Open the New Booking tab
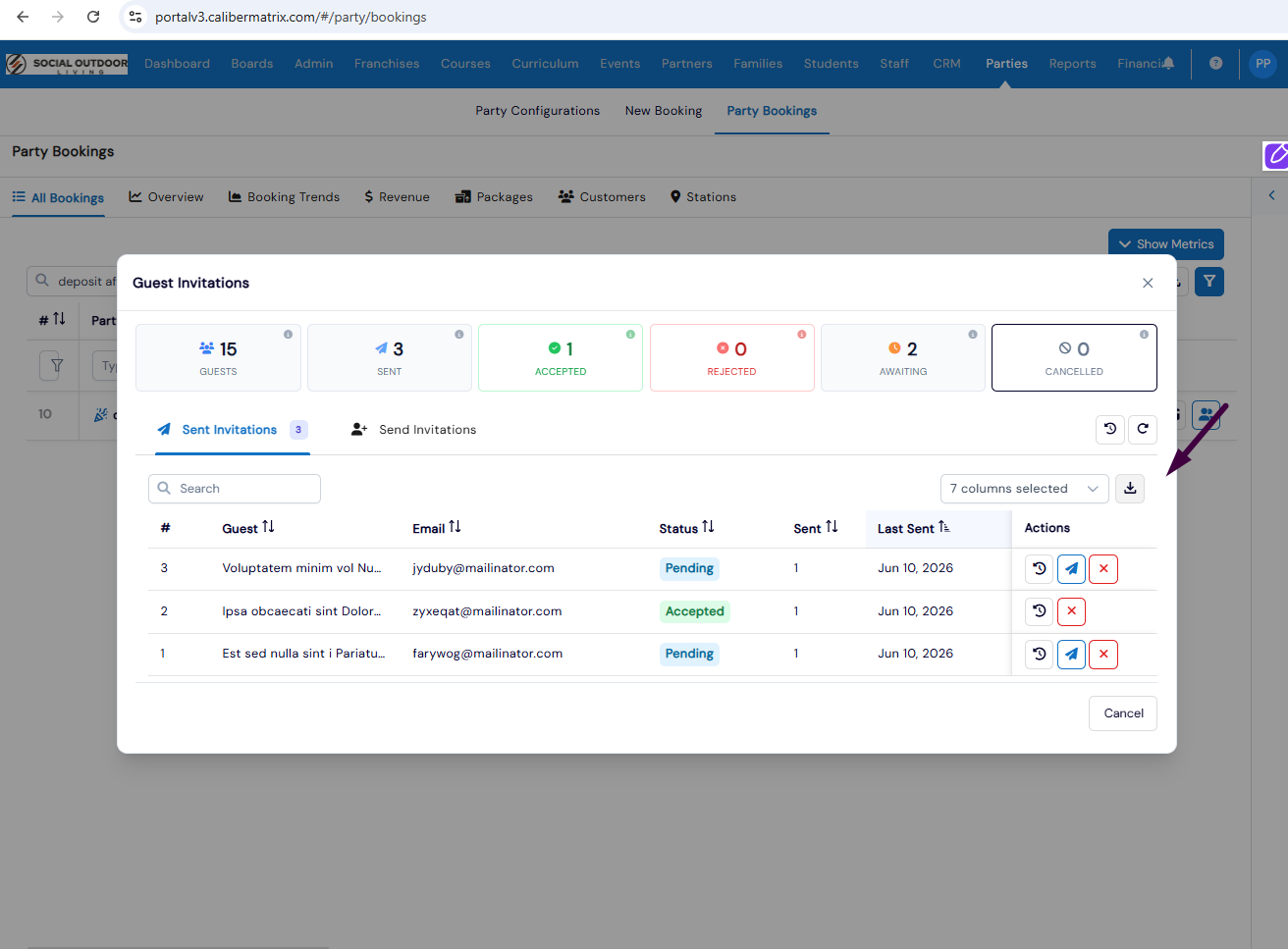Viewport: 1288px width, 949px height. coord(664,111)
